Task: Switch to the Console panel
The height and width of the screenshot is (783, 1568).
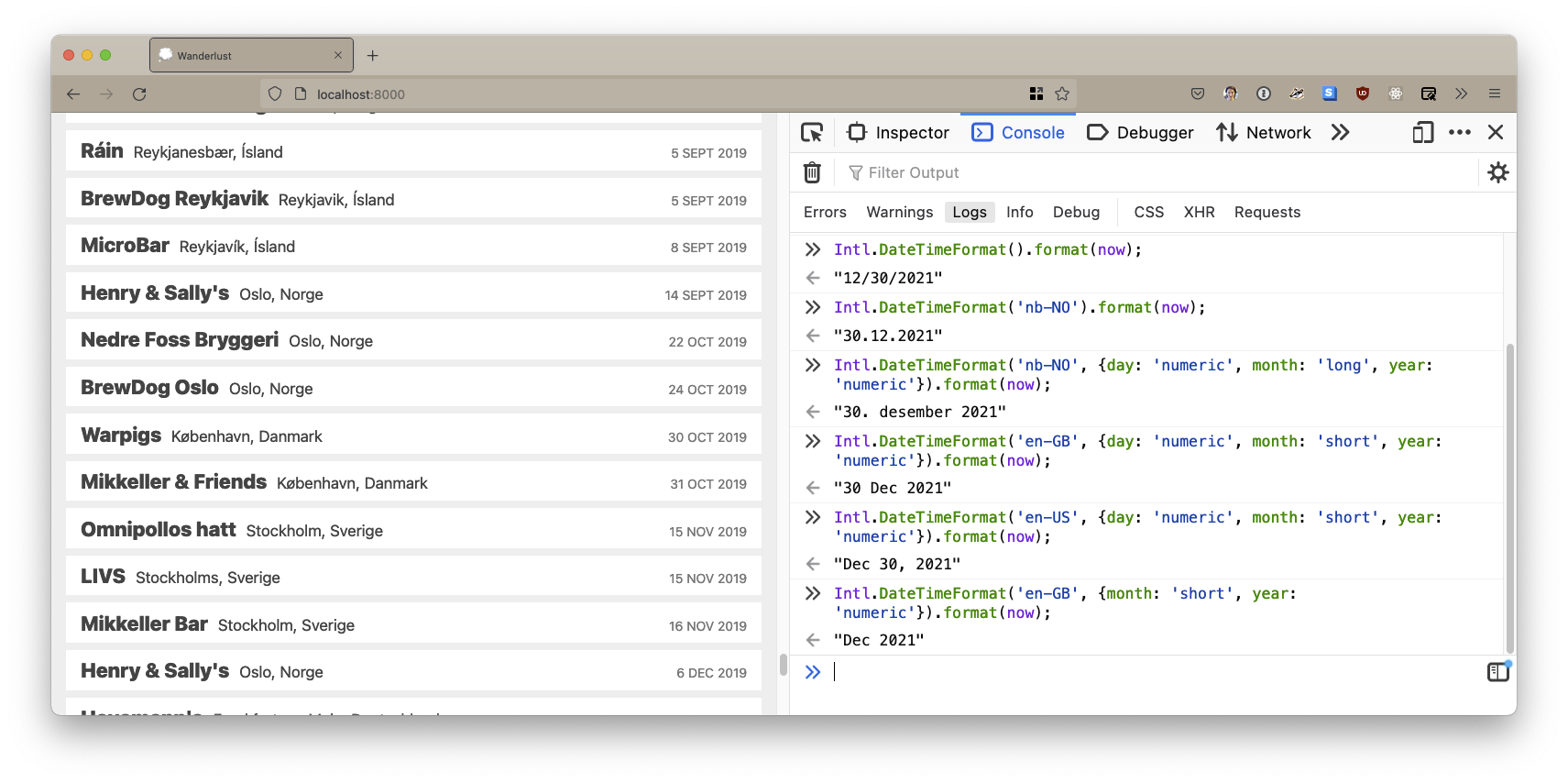Action: tap(1018, 133)
